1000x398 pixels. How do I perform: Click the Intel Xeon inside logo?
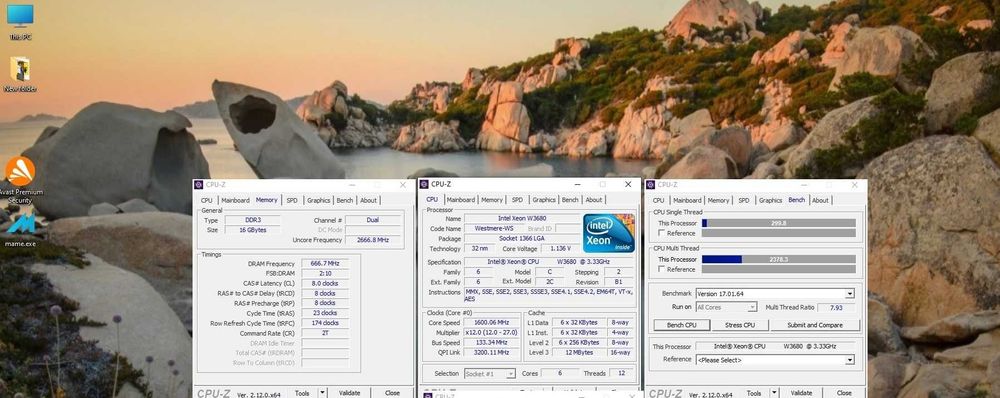tap(608, 233)
